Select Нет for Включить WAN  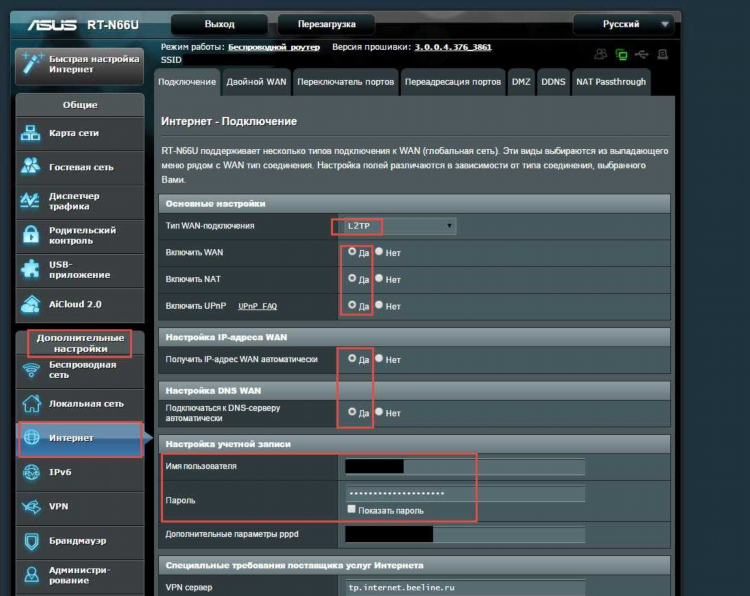[379, 252]
